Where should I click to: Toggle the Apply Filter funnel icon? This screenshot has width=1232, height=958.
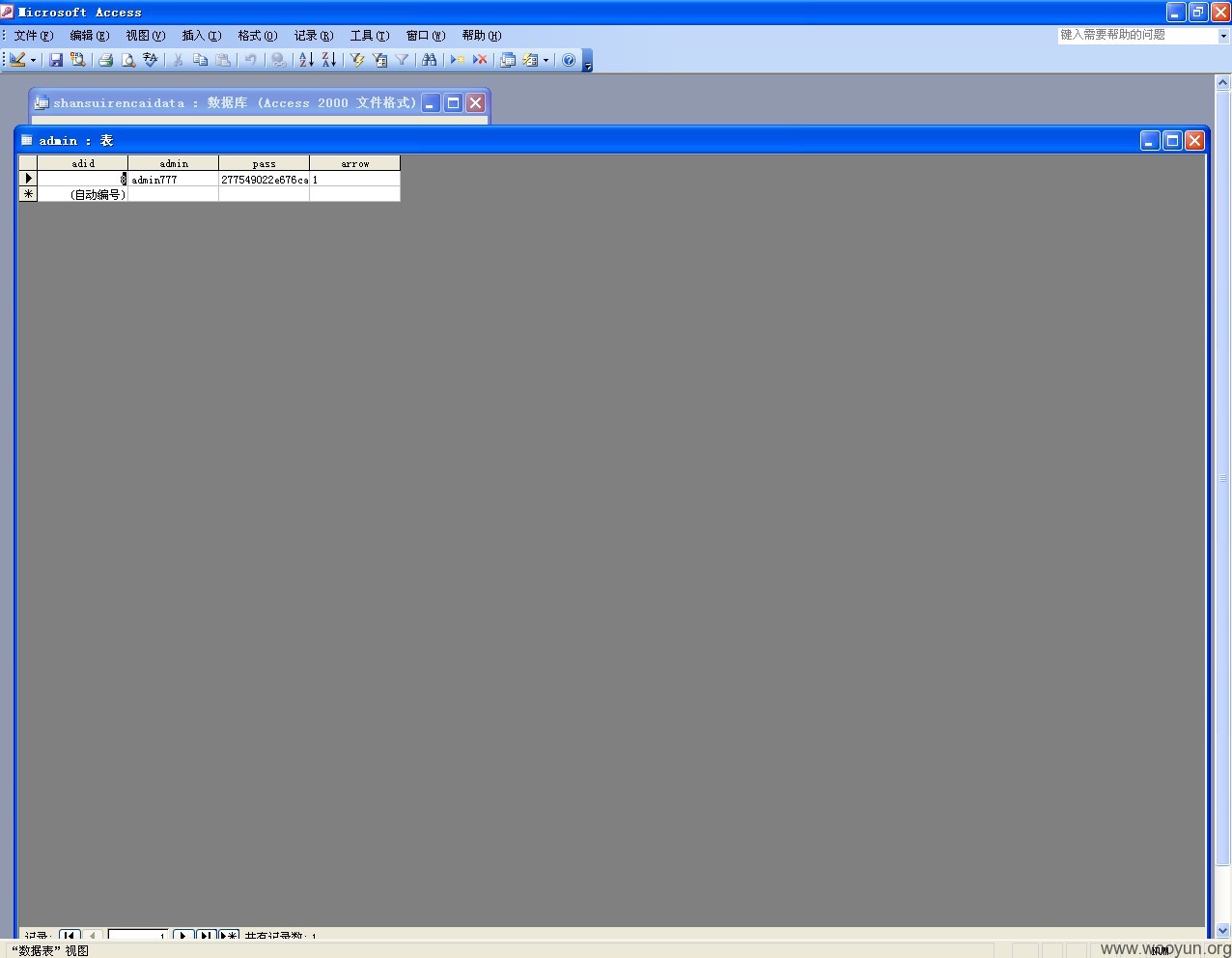pyautogui.click(x=402, y=60)
